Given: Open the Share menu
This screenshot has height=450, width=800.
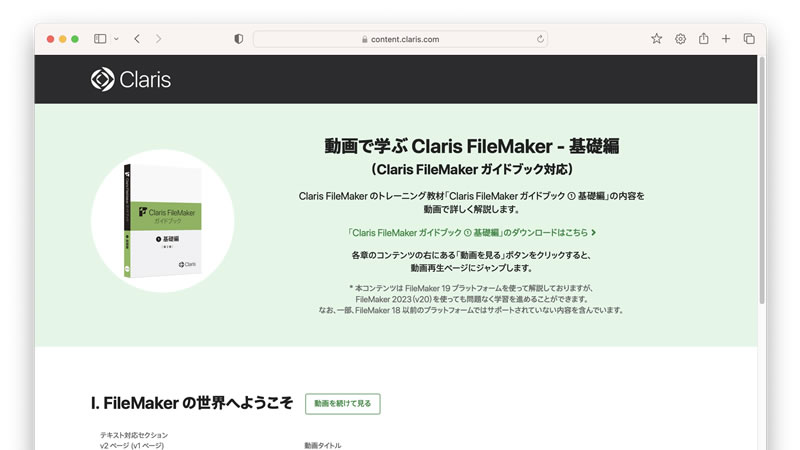Looking at the screenshot, I should (704, 38).
